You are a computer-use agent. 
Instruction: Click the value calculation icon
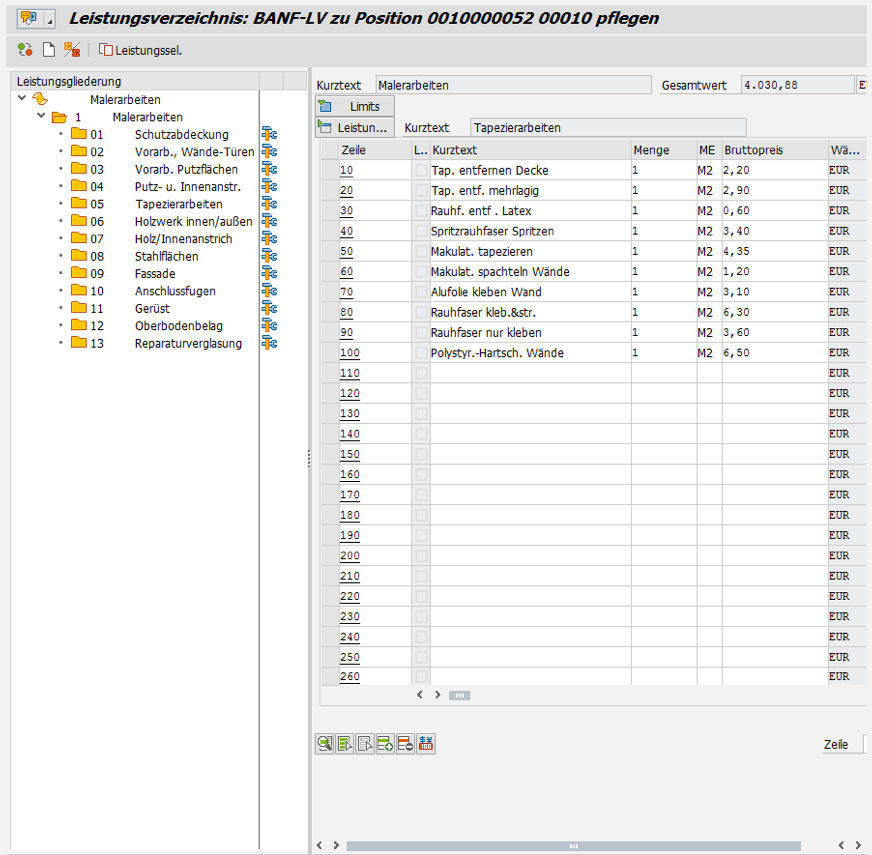(x=426, y=743)
